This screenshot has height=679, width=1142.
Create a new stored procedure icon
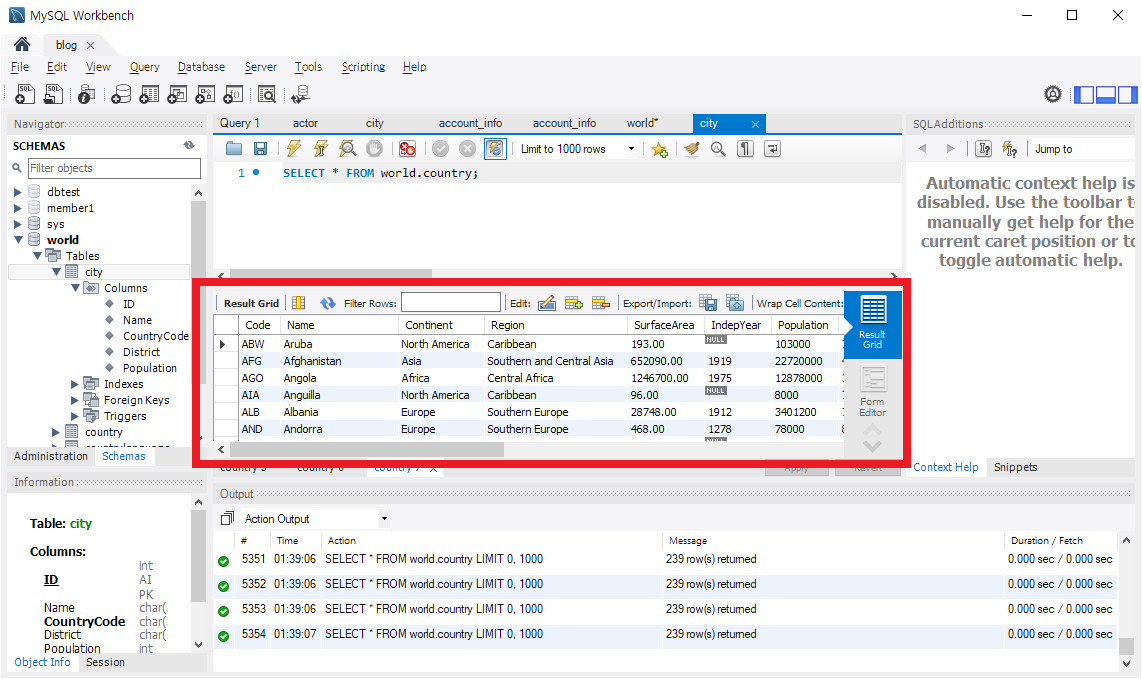tap(205, 94)
